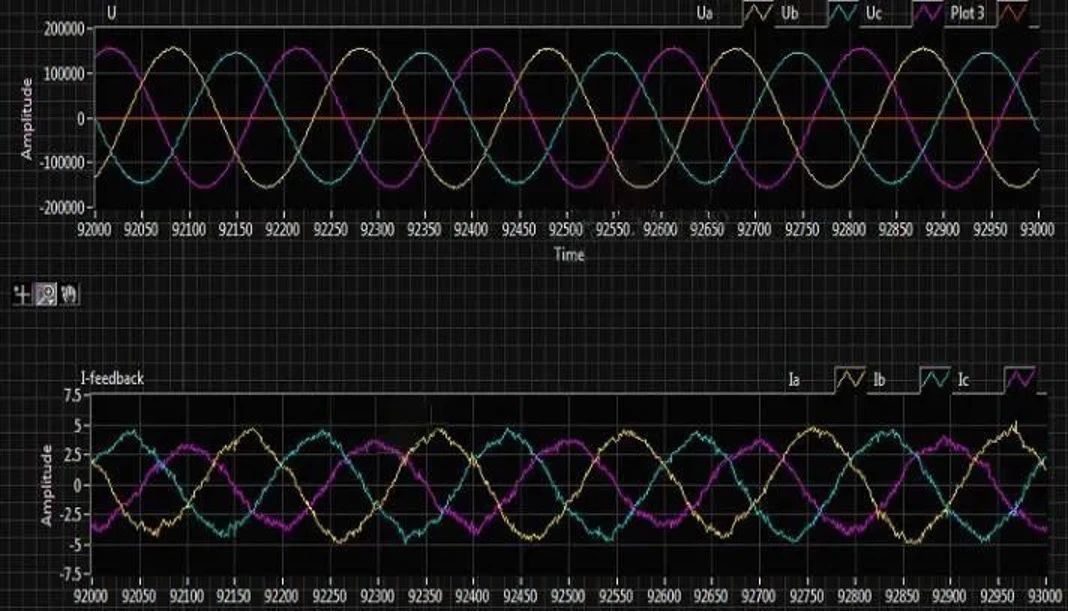The width and height of the screenshot is (1068, 612).
Task: Click the Ub plot legend icon
Action: pyautogui.click(x=844, y=14)
